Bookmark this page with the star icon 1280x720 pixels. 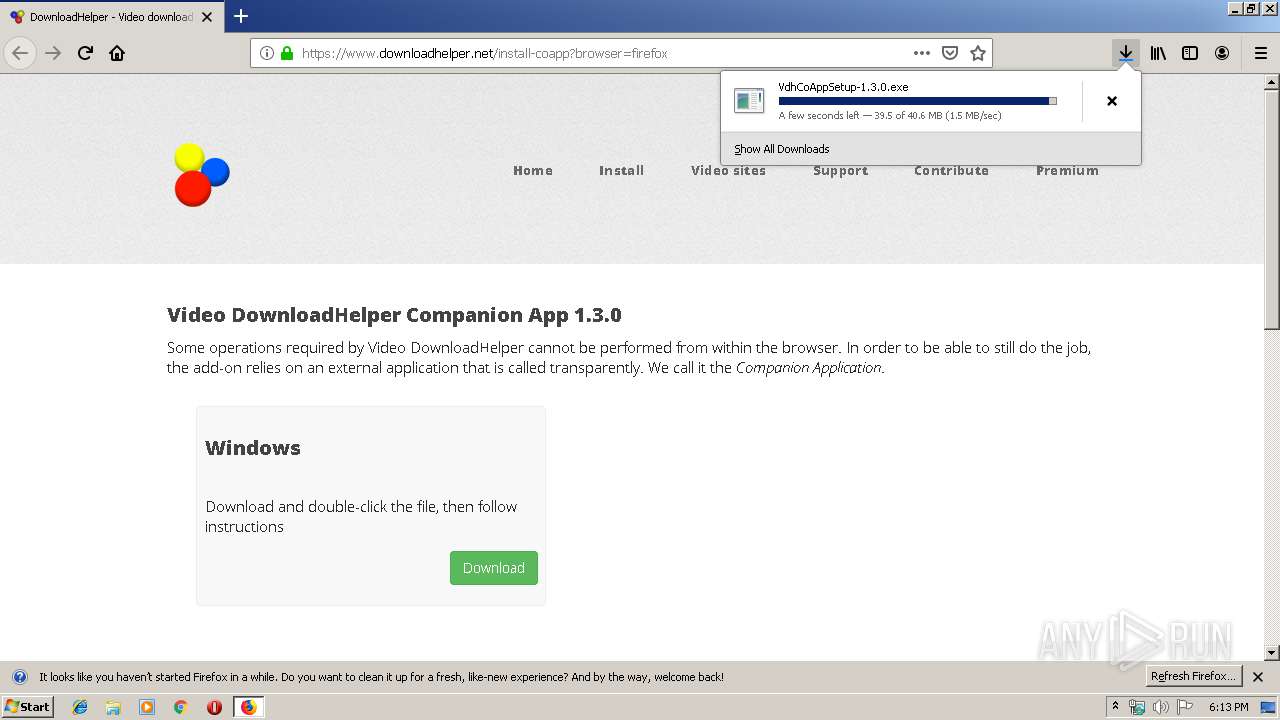[x=978, y=53]
